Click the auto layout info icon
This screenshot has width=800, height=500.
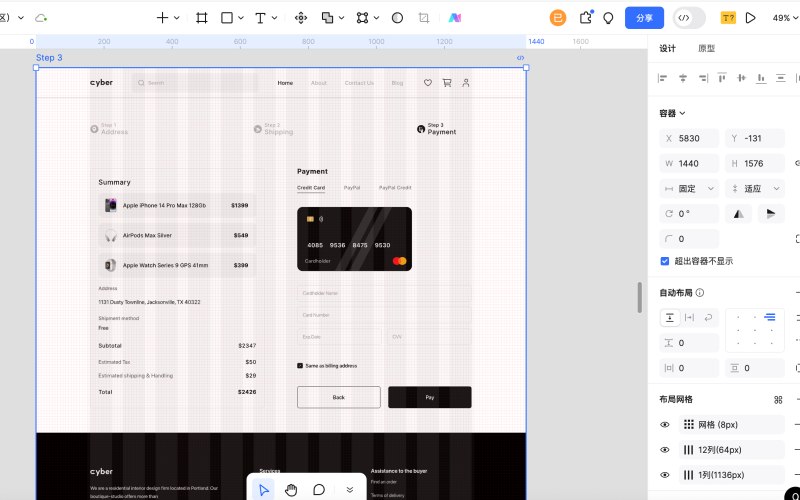point(700,293)
